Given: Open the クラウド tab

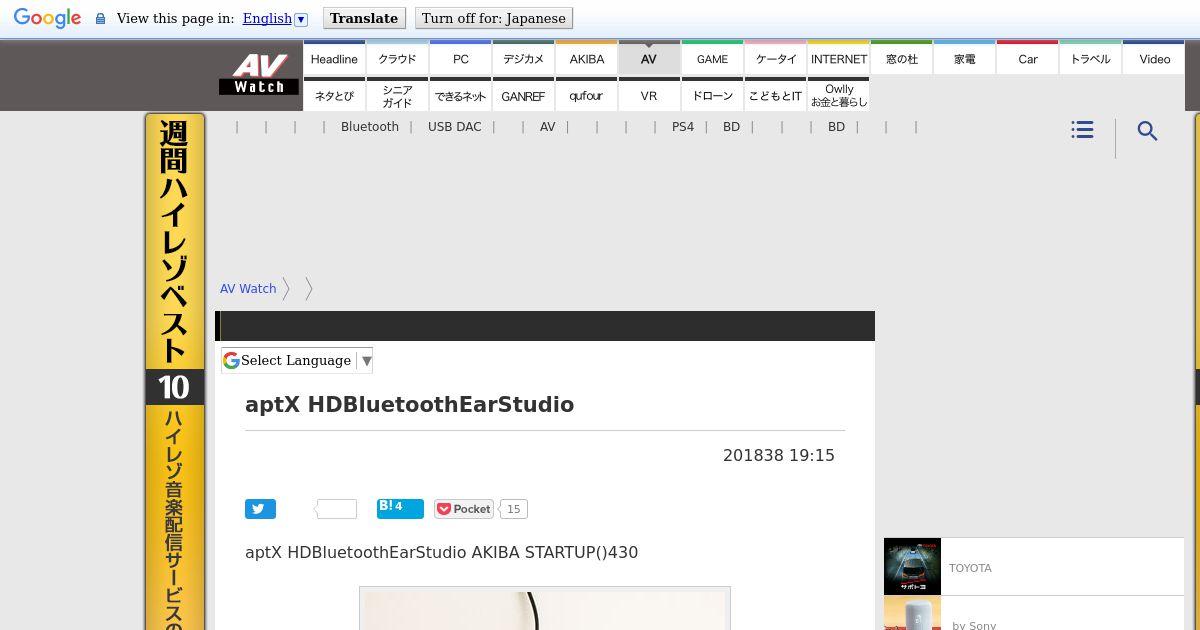Looking at the screenshot, I should pos(397,59).
